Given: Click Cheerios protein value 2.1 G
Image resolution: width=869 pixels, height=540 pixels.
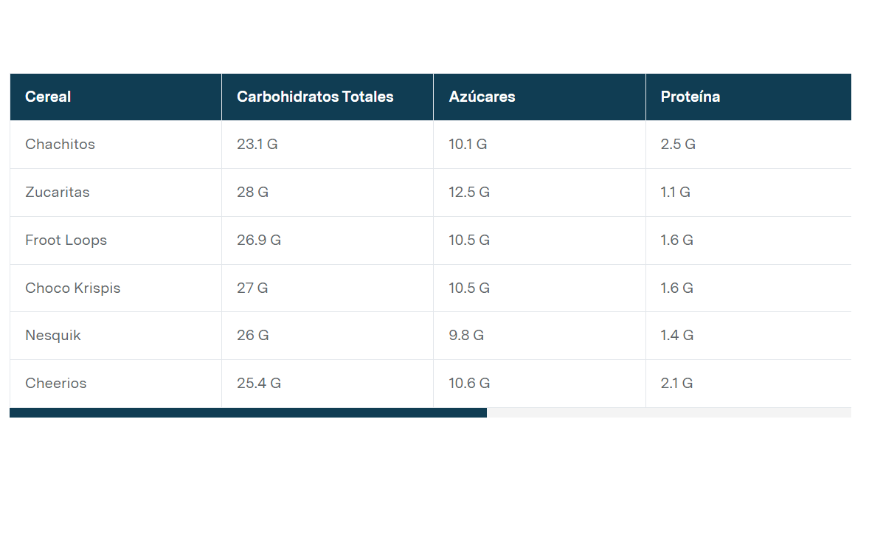Looking at the screenshot, I should click(x=677, y=383).
